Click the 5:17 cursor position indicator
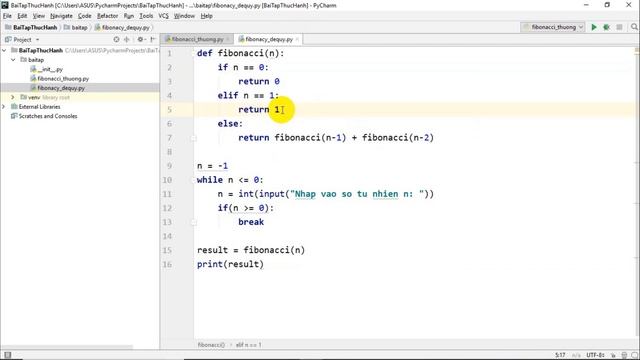The height and width of the screenshot is (360, 640). pyautogui.click(x=560, y=355)
